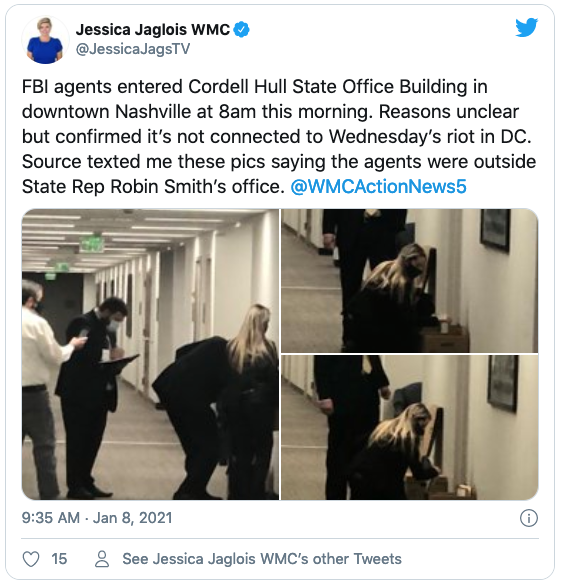Like the tweet with the heart icon

coord(31,559)
